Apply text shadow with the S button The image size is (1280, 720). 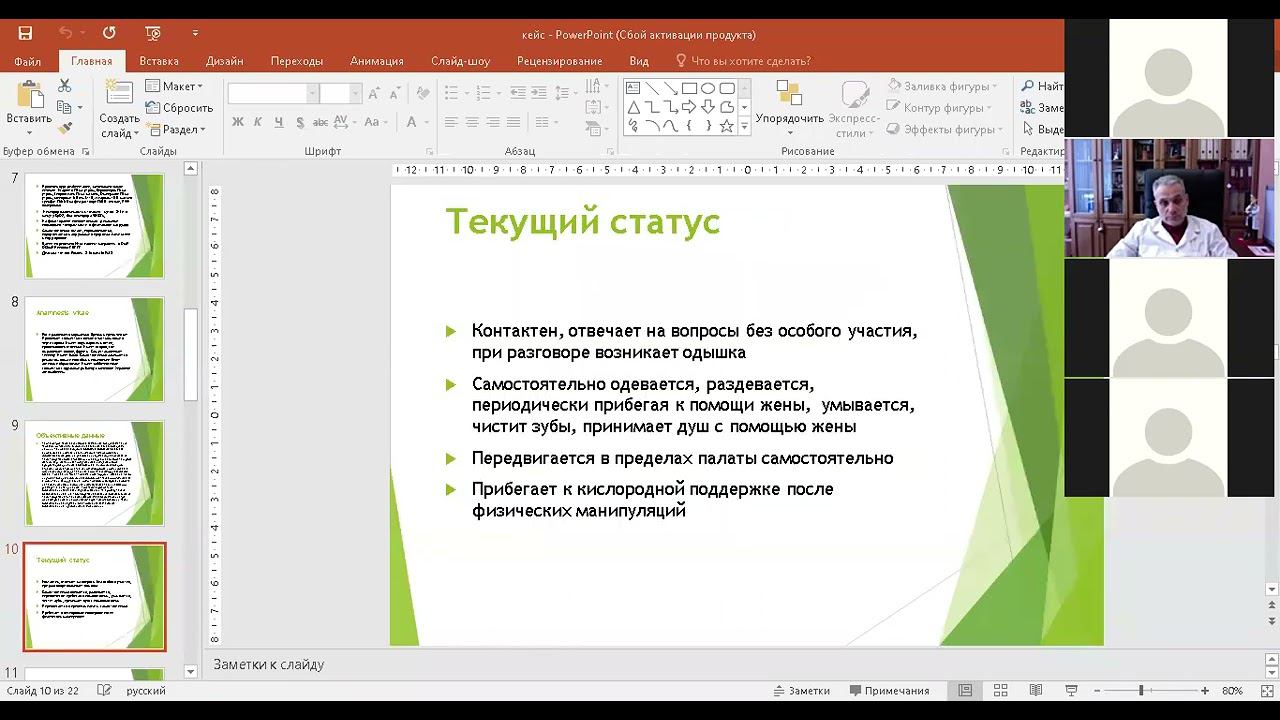point(298,122)
